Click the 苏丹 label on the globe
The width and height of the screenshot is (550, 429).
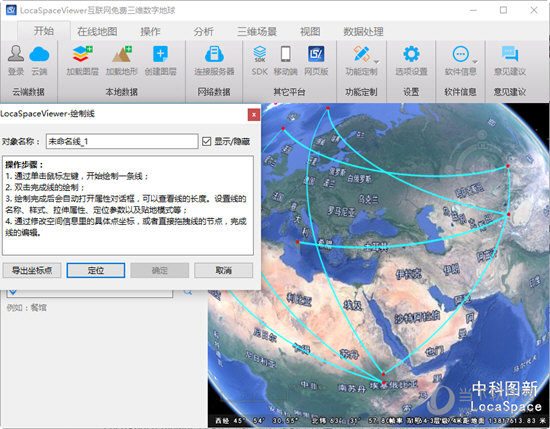click(349, 354)
